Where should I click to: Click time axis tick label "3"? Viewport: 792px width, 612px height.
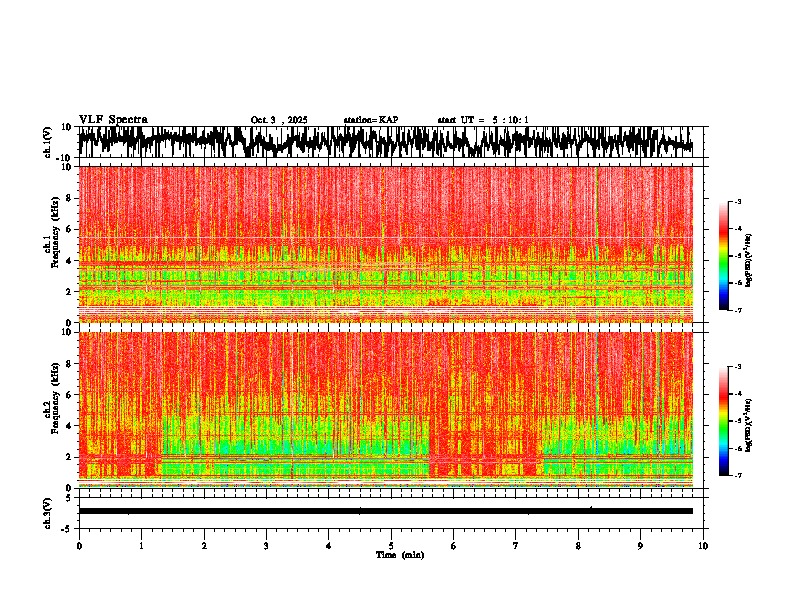pos(266,545)
